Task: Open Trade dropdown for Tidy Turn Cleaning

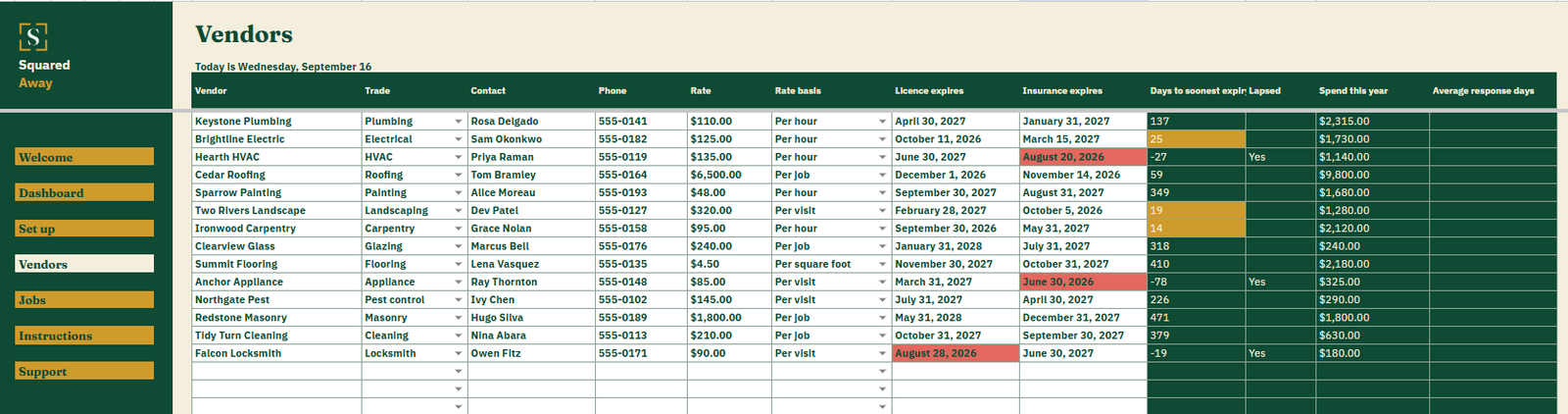Action: pos(458,336)
